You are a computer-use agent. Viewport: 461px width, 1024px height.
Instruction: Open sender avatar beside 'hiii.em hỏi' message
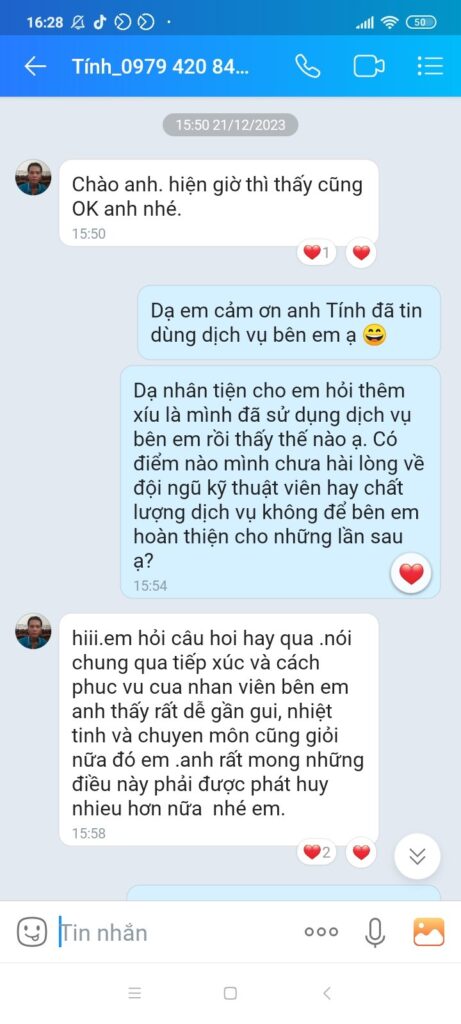coord(33,631)
